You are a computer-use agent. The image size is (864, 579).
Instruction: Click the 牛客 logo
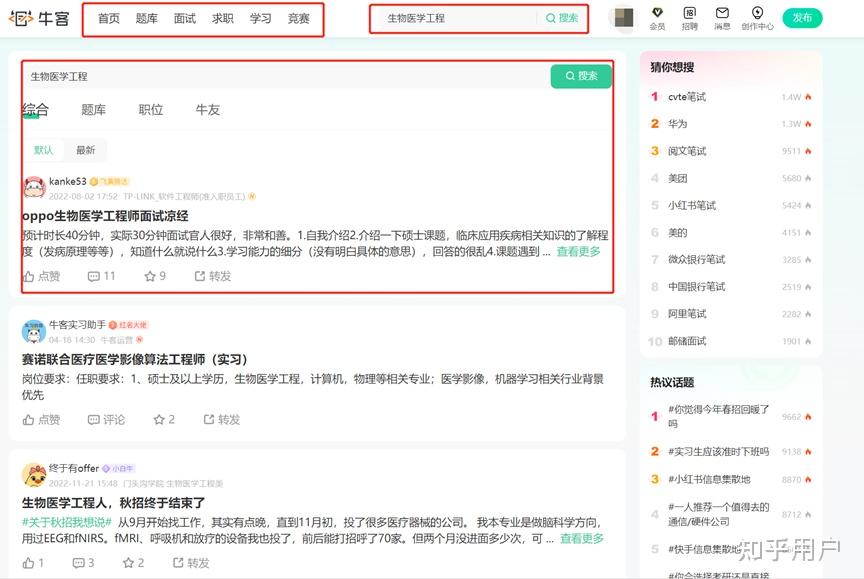[39, 18]
